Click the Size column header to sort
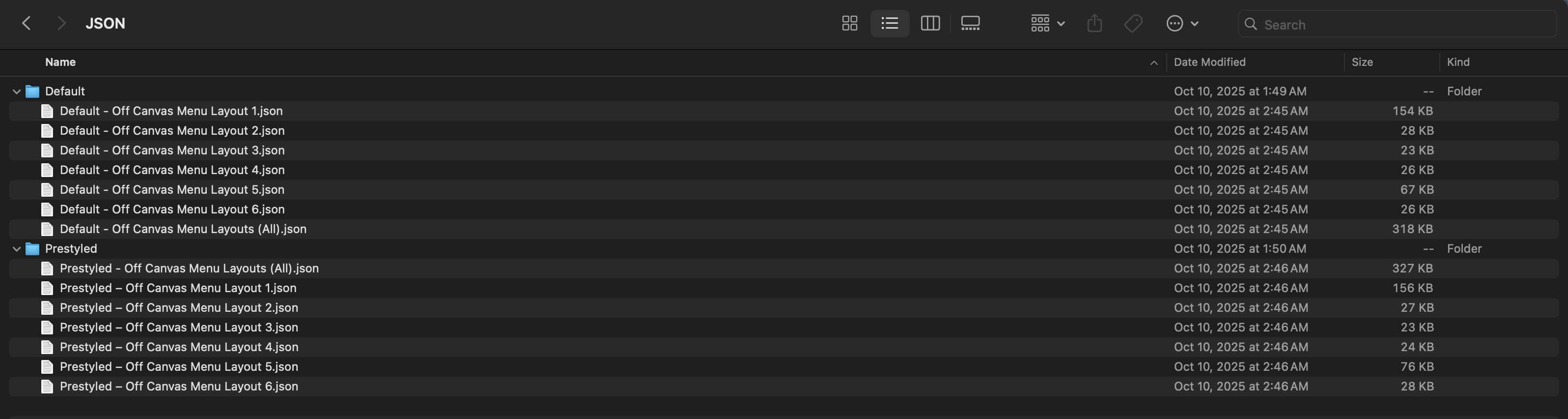 coord(1362,61)
